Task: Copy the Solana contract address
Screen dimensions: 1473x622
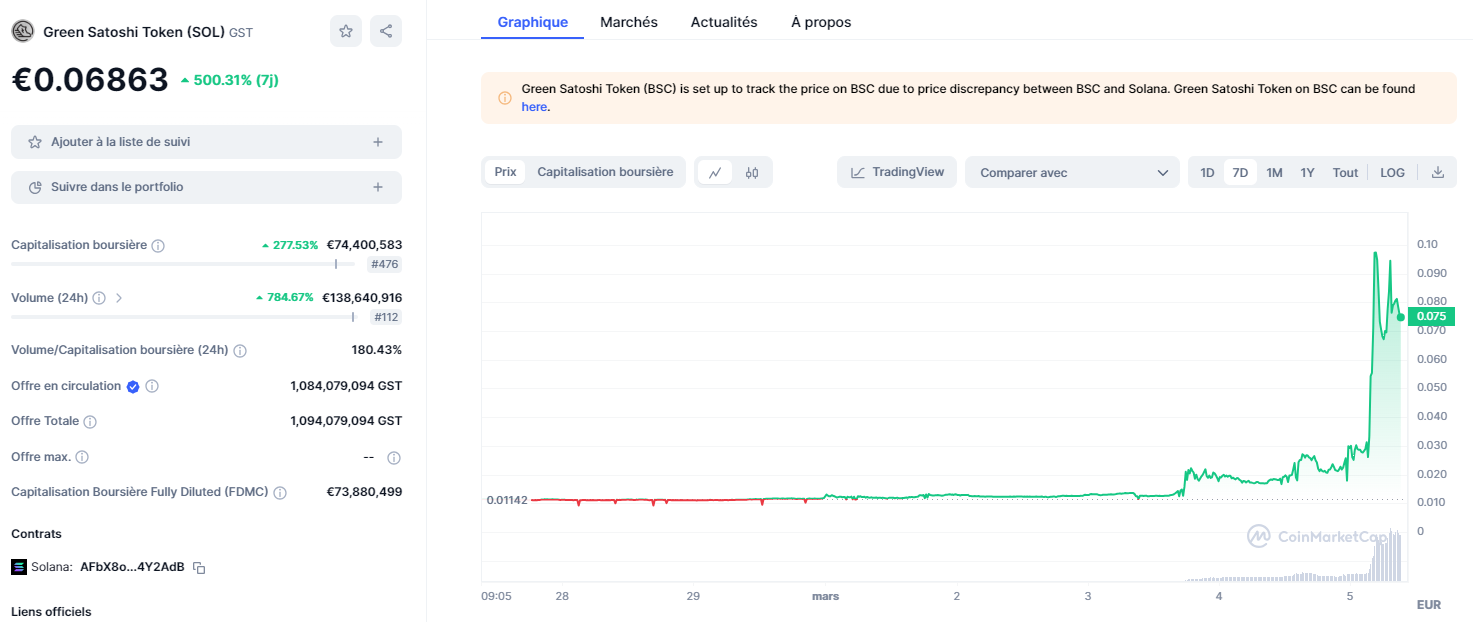Action: tap(199, 568)
